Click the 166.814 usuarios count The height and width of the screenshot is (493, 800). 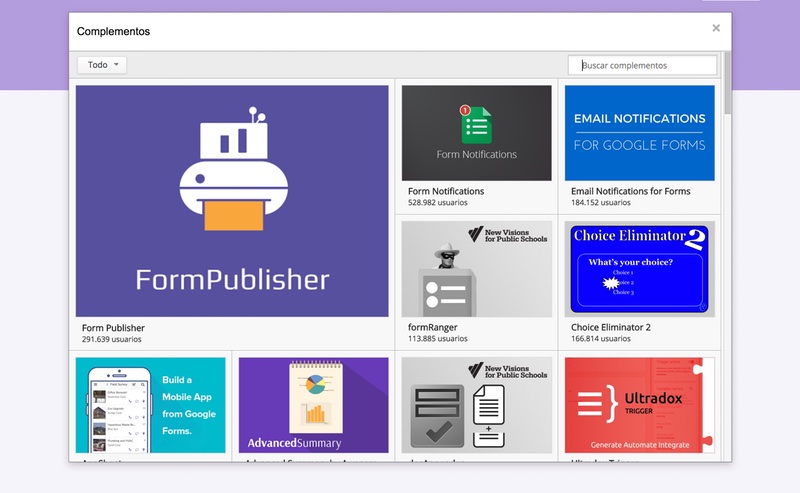601,339
